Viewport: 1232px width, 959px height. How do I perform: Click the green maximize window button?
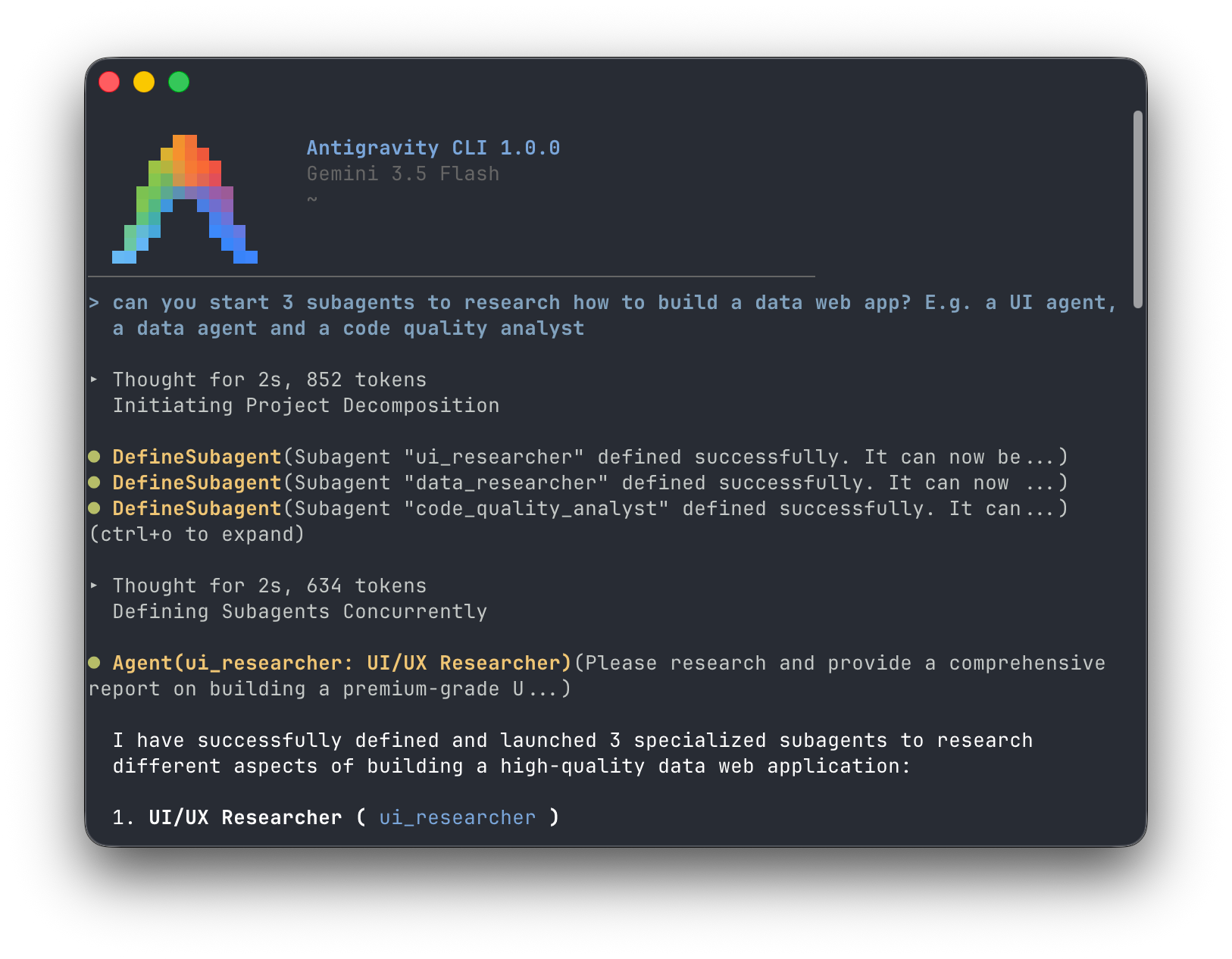click(x=179, y=82)
